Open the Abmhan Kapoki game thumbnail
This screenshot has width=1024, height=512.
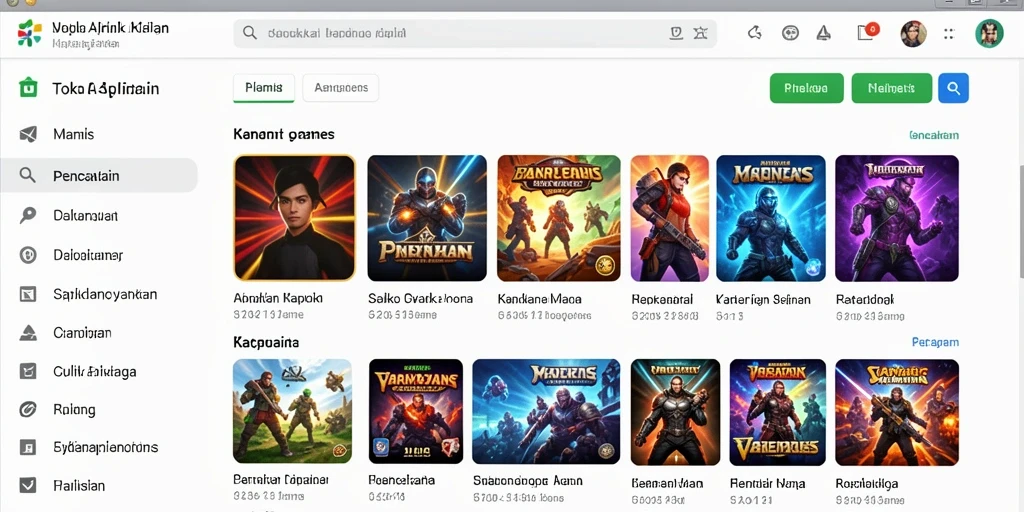point(295,218)
